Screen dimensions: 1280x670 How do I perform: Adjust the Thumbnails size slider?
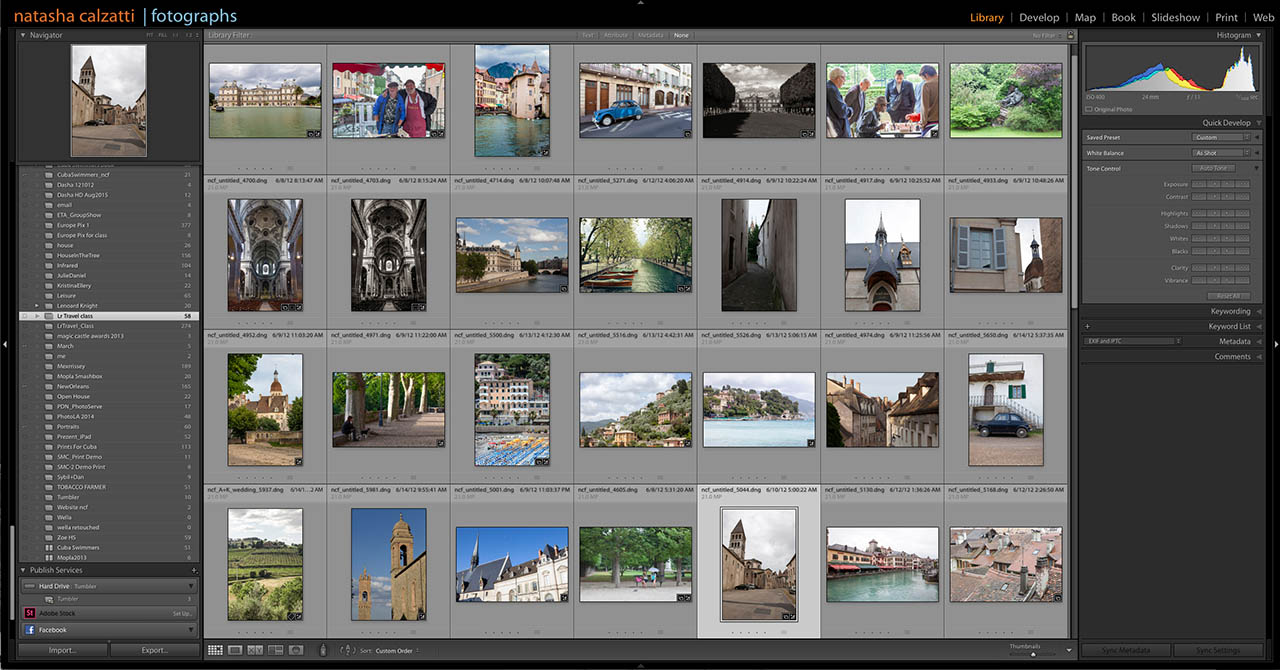tap(1033, 654)
